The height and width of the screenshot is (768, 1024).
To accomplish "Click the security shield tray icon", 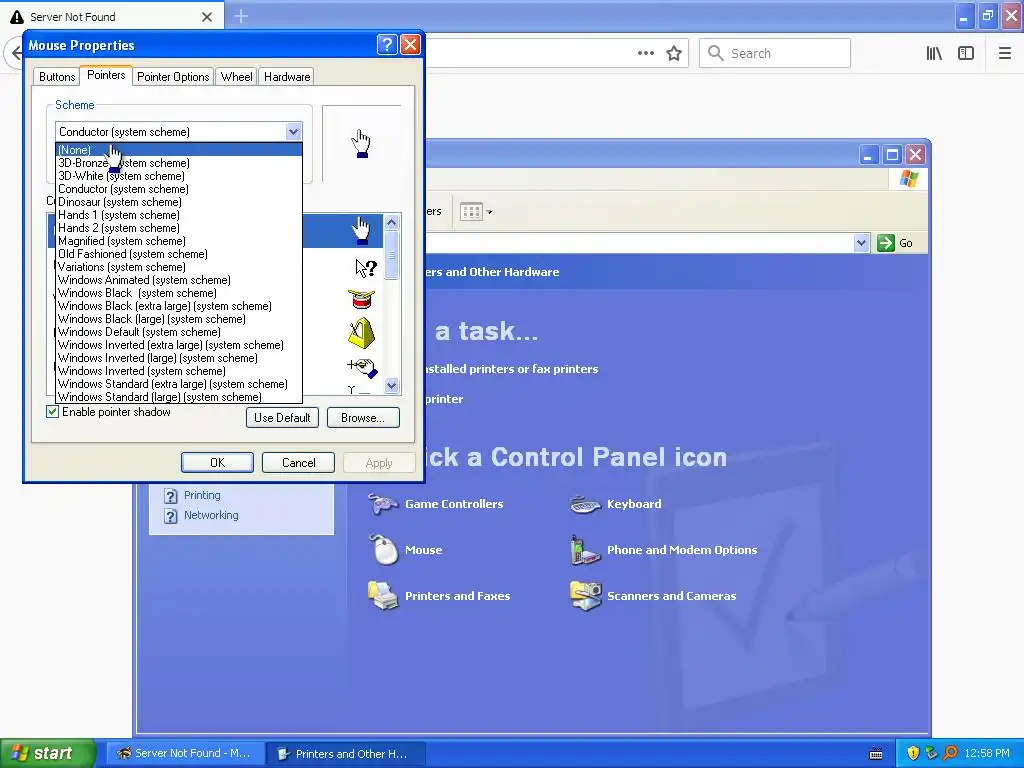I will pos(913,753).
